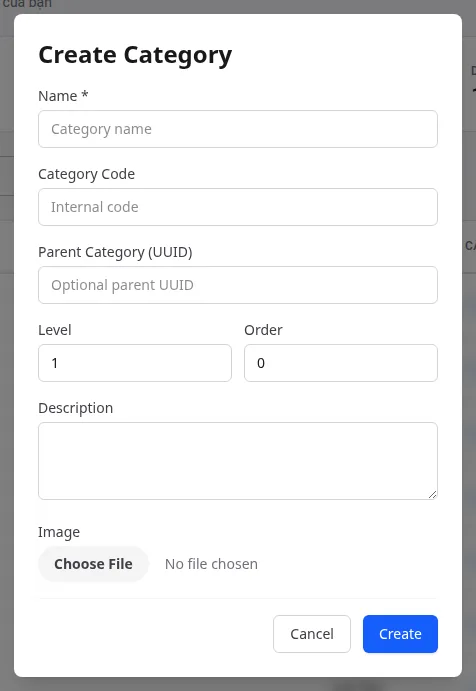Click the Name * label

pos(63,96)
